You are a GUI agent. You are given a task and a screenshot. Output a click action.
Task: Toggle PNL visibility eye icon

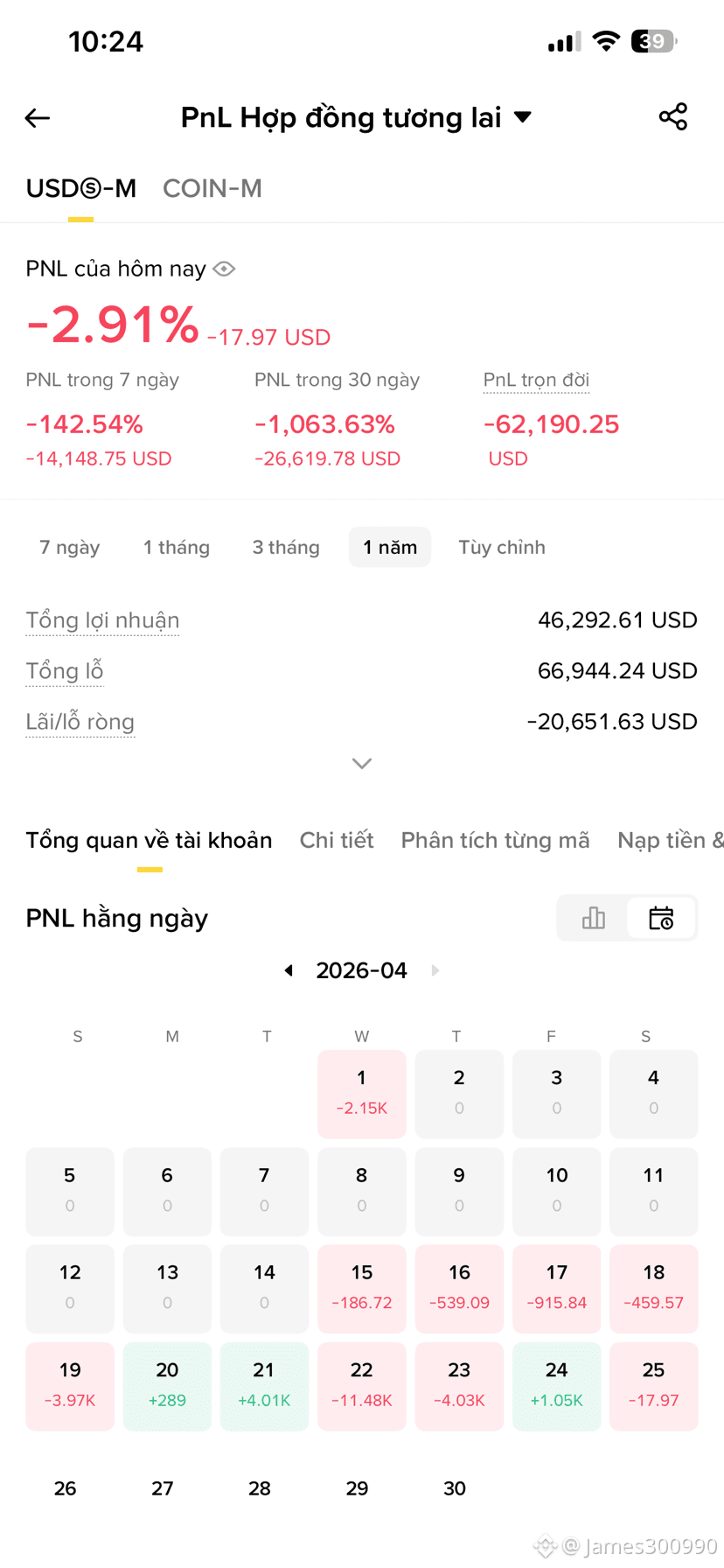tap(224, 269)
